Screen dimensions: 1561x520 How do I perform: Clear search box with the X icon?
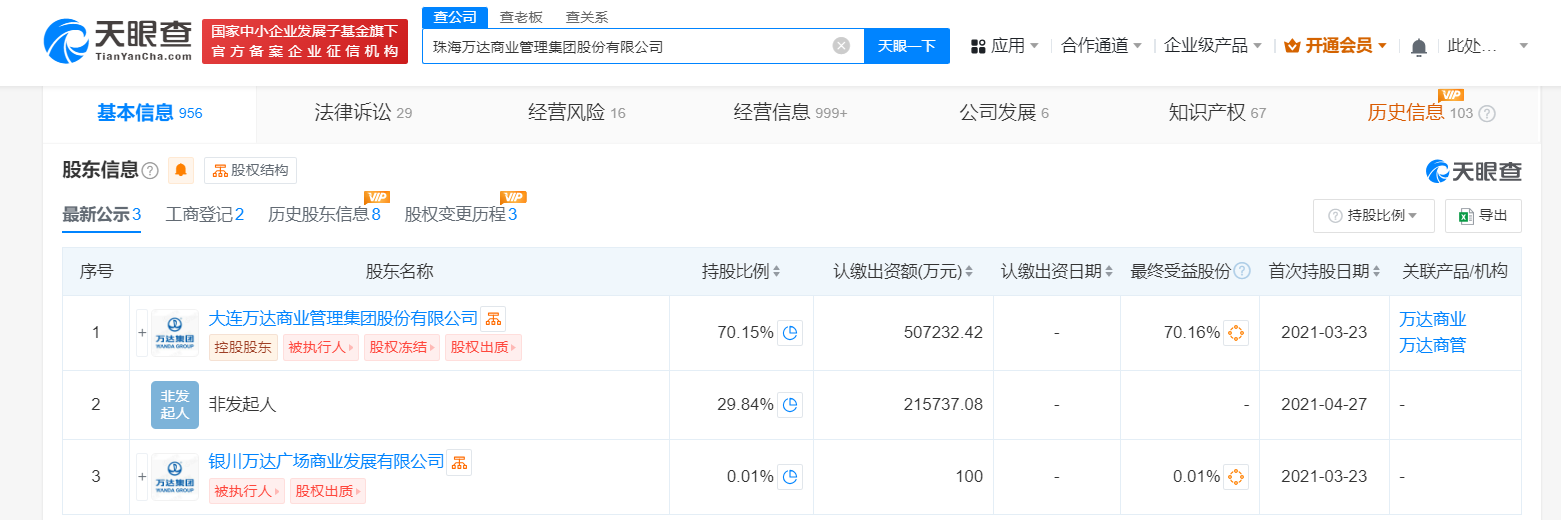point(841,46)
